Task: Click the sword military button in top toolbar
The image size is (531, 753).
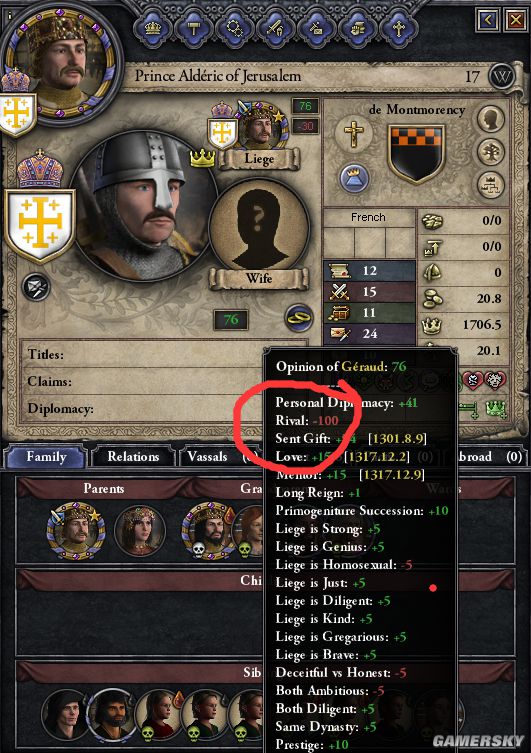Action: 276,28
